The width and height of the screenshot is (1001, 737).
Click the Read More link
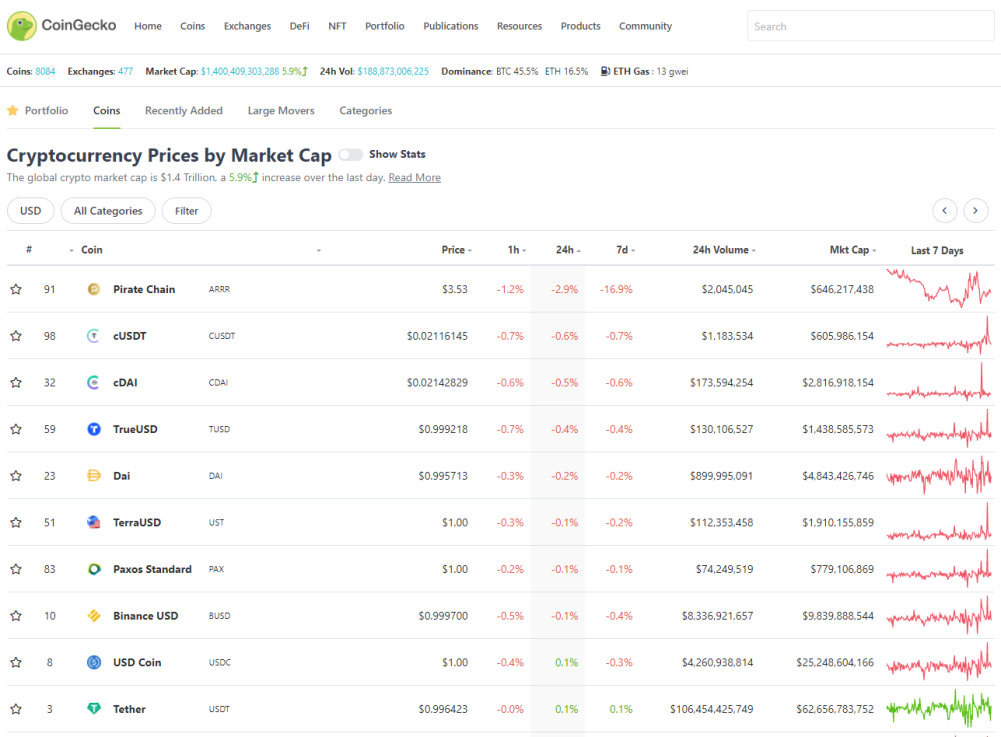click(414, 178)
